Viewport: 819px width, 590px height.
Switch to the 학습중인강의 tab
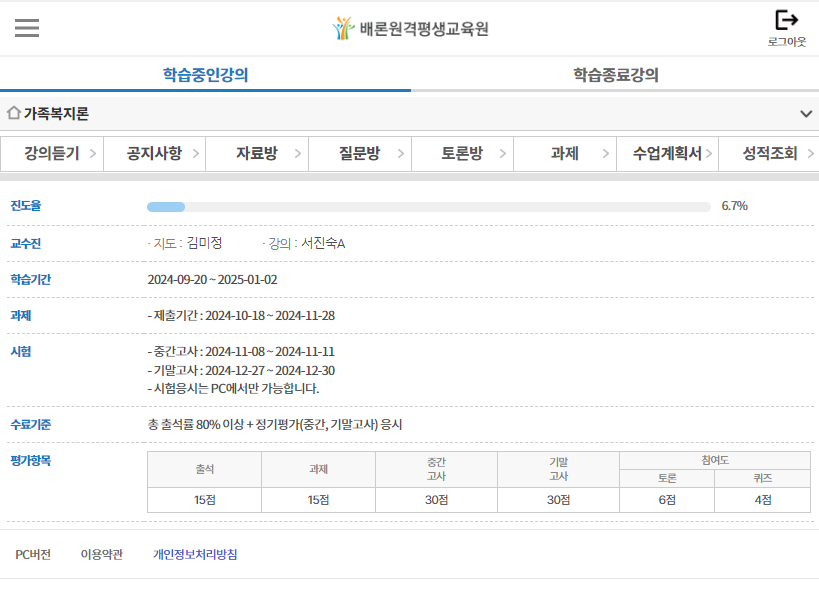coord(205,75)
